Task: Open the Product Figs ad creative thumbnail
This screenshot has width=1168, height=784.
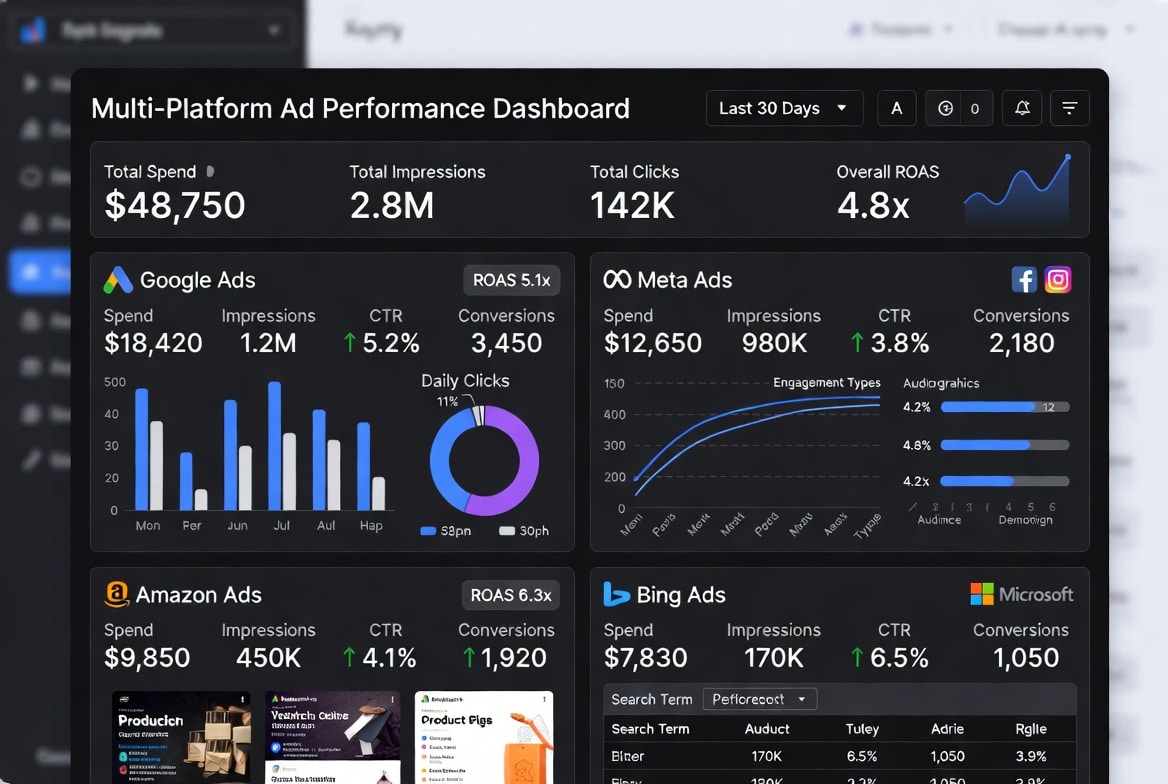Action: [483, 737]
